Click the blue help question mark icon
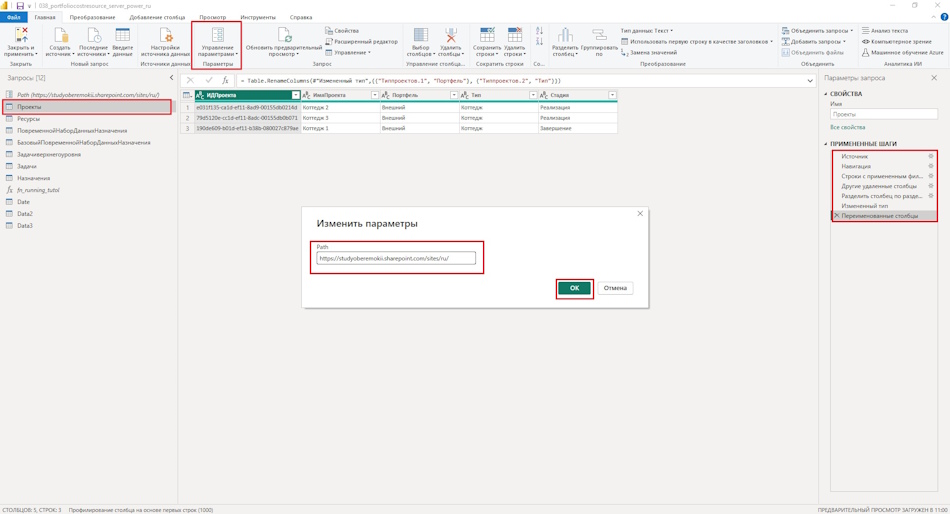Viewport: 950px width, 514px height. point(944,17)
